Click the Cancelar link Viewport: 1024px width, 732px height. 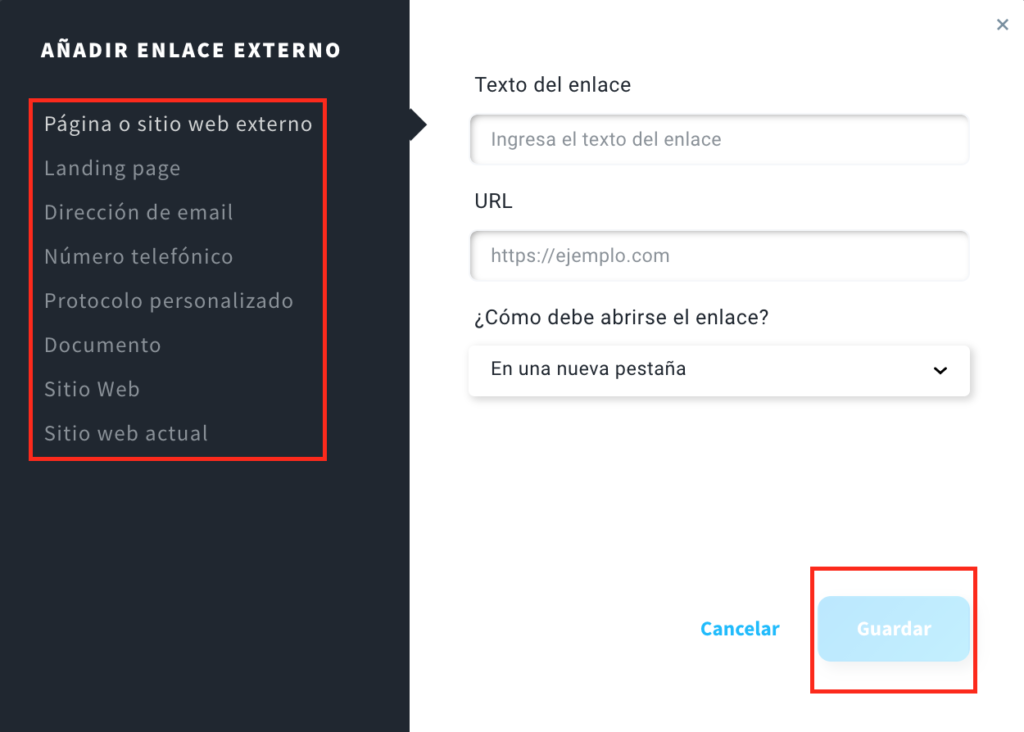click(x=739, y=628)
